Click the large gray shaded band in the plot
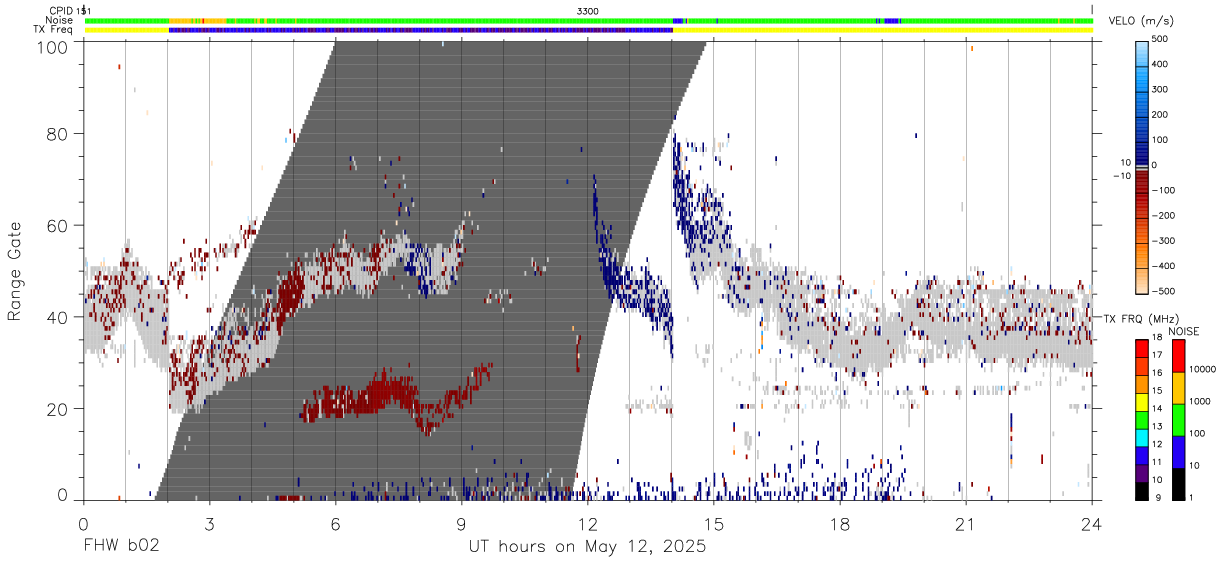Screen dimensions: 1228x567 pos(430,270)
